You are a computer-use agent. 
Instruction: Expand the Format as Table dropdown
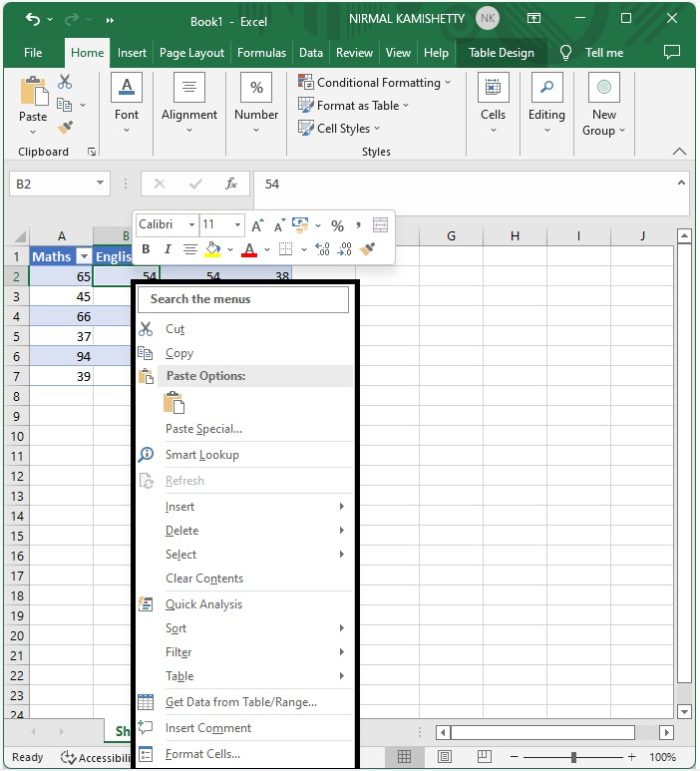[406, 105]
